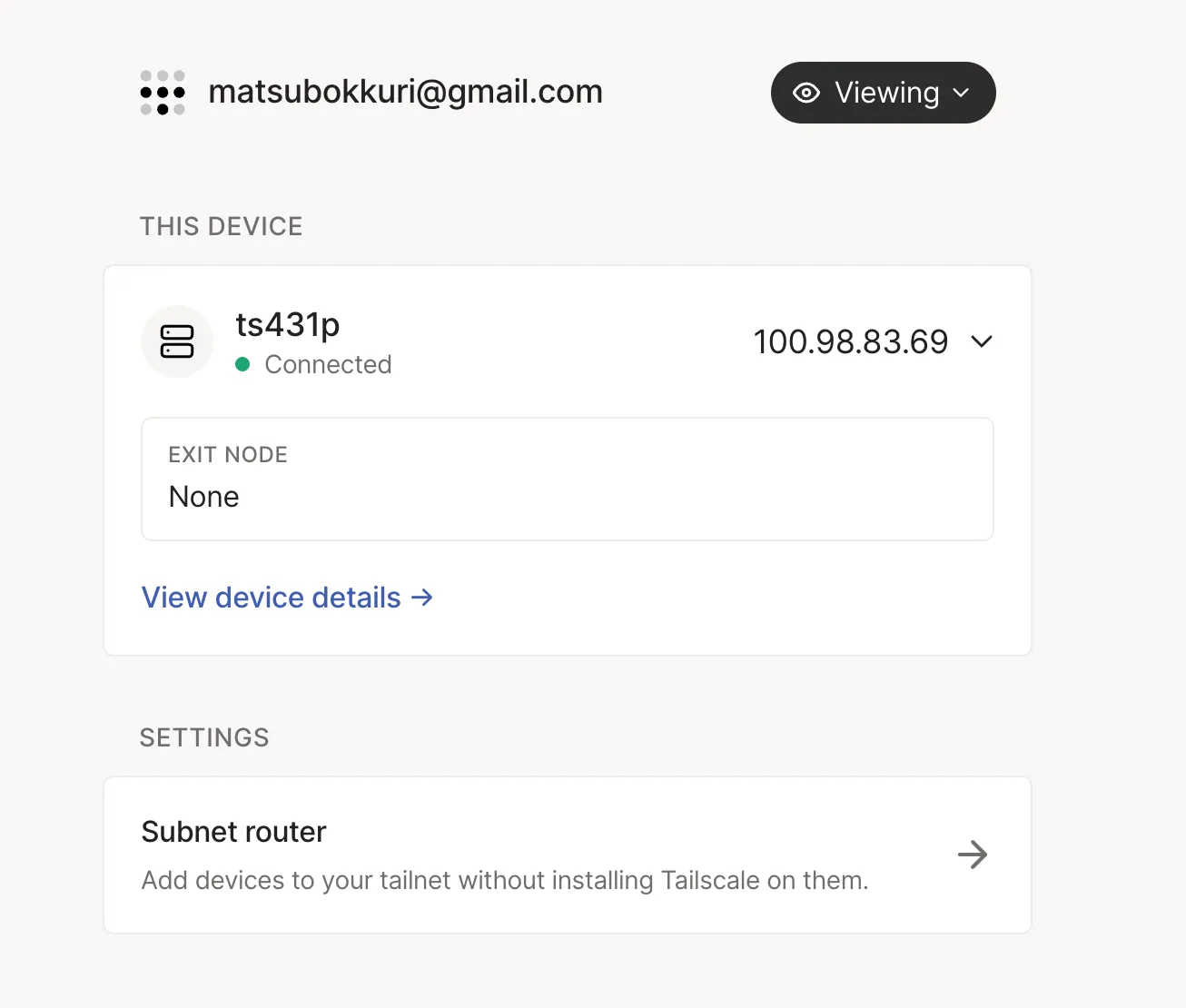1186x1008 pixels.
Task: Open the Viewing mode menu
Action: click(x=883, y=93)
